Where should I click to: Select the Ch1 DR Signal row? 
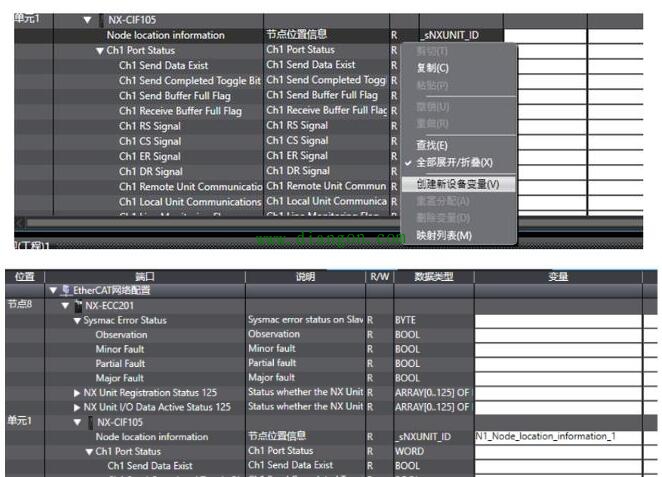click(151, 172)
